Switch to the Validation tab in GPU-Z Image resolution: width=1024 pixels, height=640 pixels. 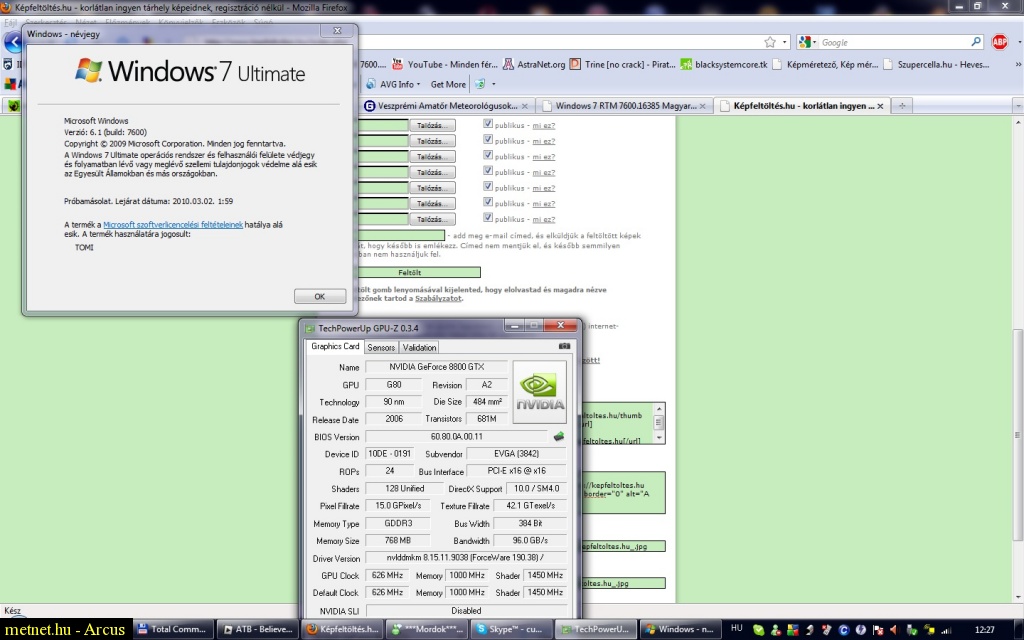pyautogui.click(x=419, y=347)
